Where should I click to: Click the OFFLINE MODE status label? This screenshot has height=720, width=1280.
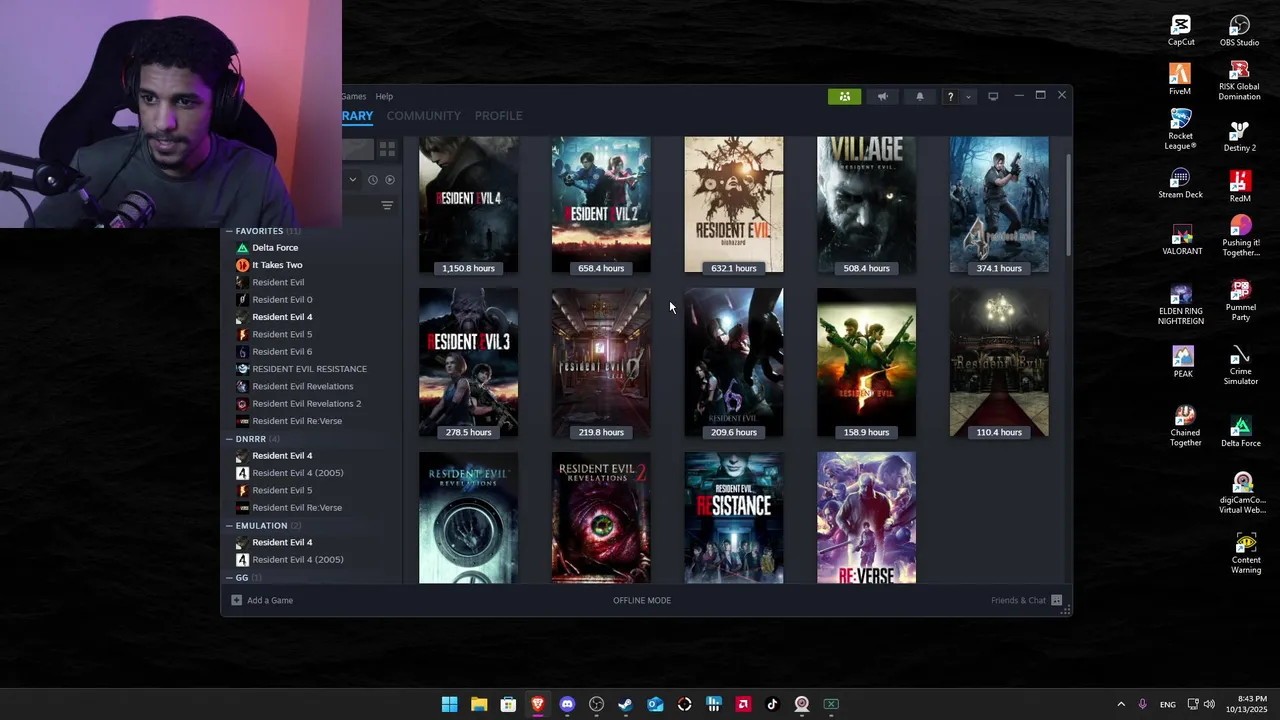(642, 600)
